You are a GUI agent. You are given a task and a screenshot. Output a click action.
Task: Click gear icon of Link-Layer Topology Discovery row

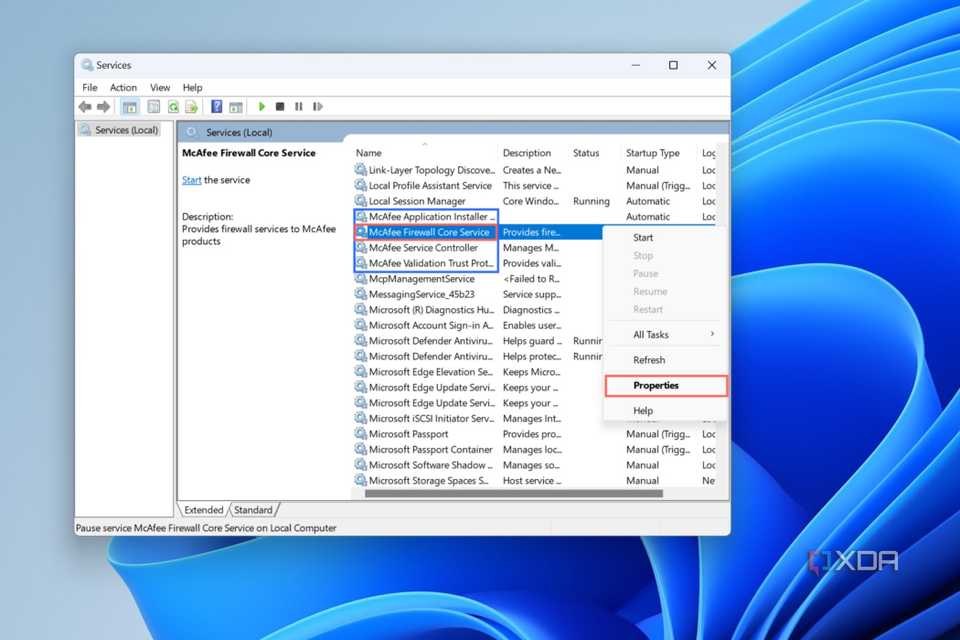tap(361, 170)
